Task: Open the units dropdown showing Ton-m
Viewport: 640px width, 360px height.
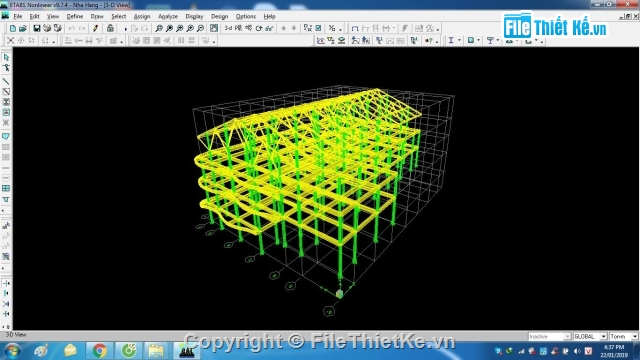Action: [624, 336]
